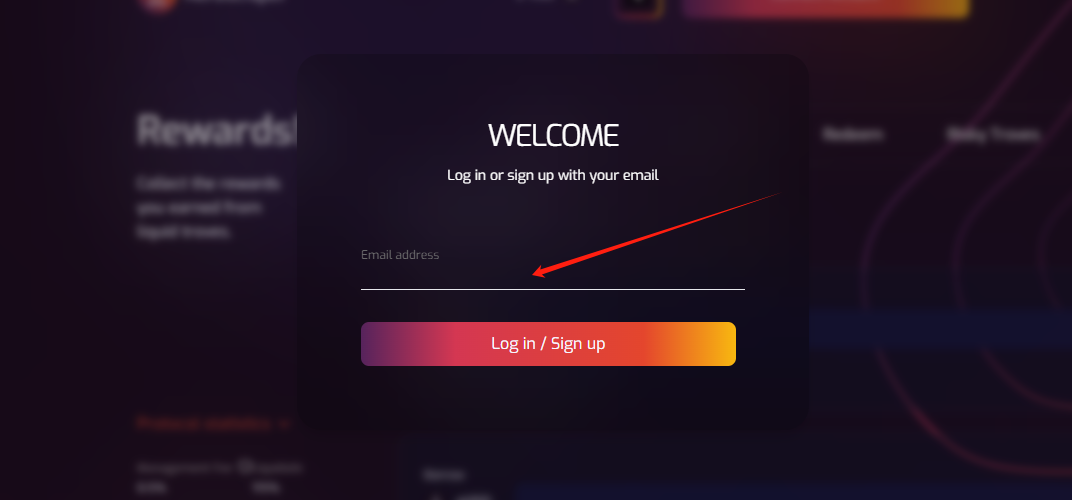Screen dimensions: 1072x500
Task: Select the small square icon button in header
Action: [x=639, y=5]
